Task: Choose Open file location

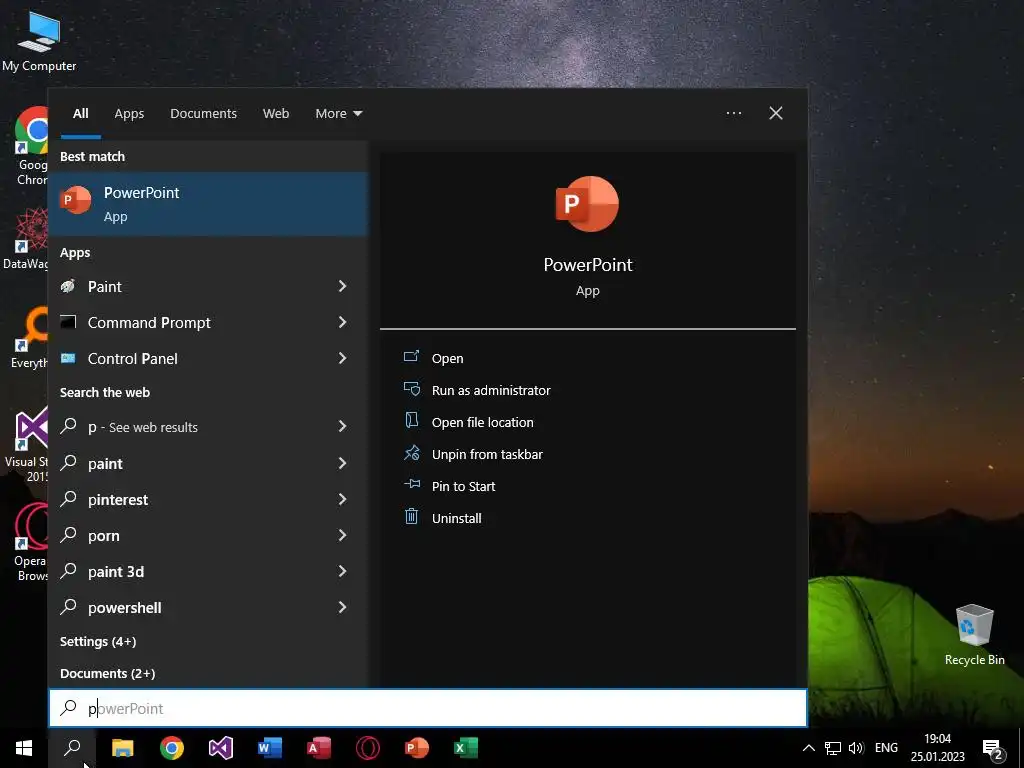Action: click(483, 423)
